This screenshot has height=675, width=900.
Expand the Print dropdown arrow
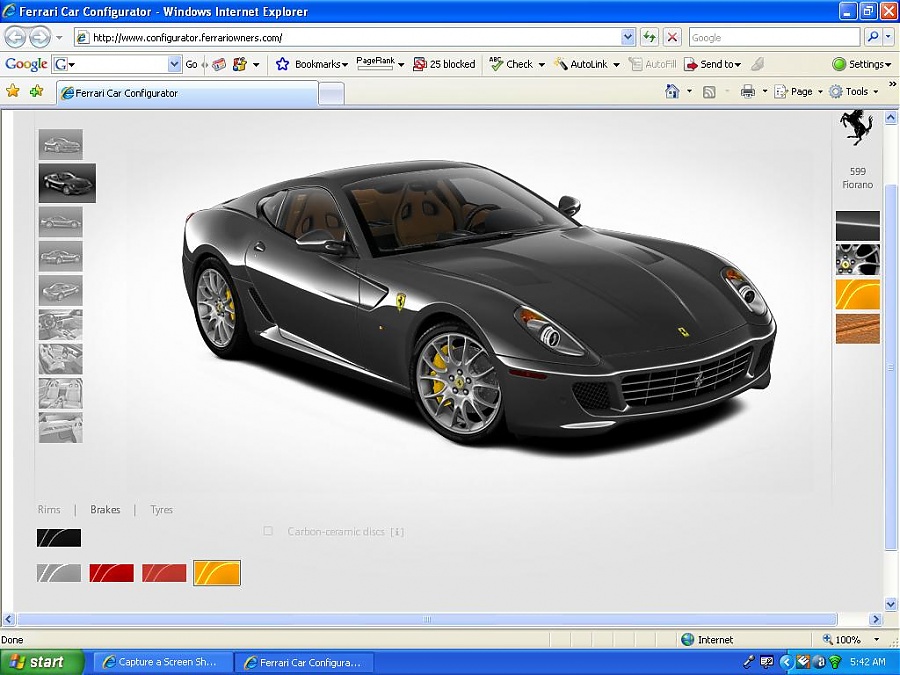click(x=765, y=91)
